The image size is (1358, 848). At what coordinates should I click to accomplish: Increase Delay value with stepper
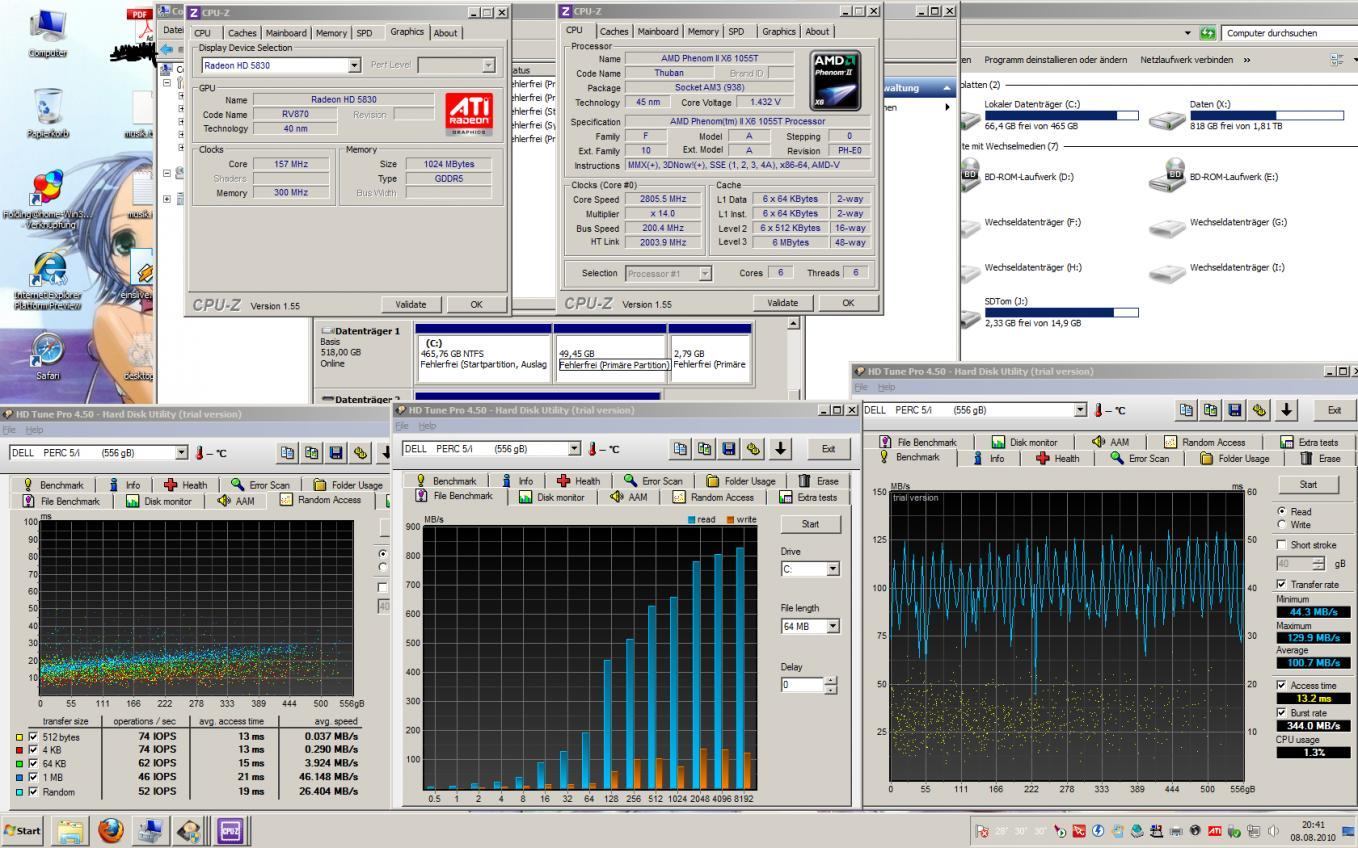pyautogui.click(x=832, y=681)
